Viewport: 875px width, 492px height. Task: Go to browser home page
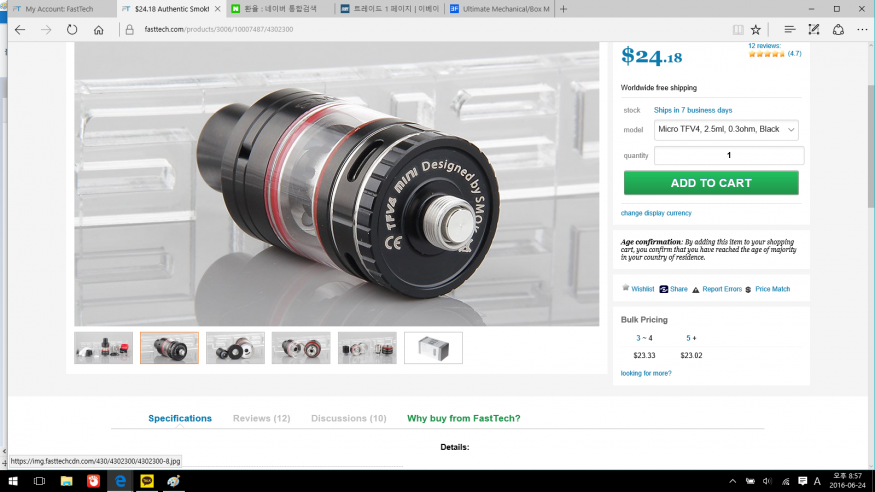point(98,30)
